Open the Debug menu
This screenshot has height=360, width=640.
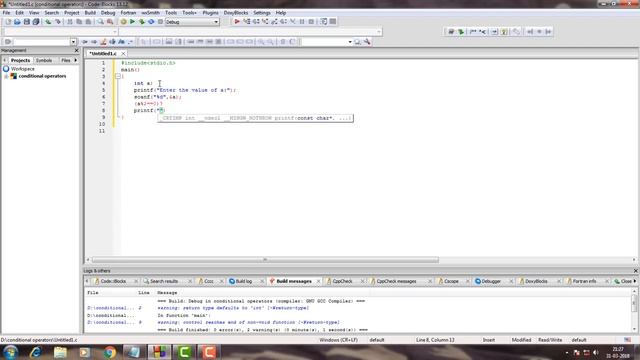108,13
